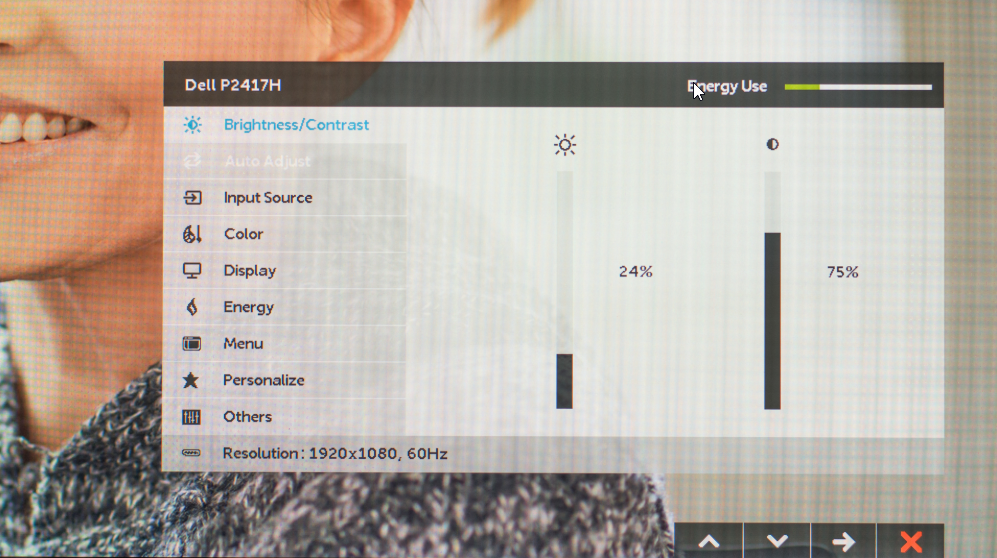Click the brightness vertical slider bar
Image resolution: width=997 pixels, height=558 pixels.
565,290
